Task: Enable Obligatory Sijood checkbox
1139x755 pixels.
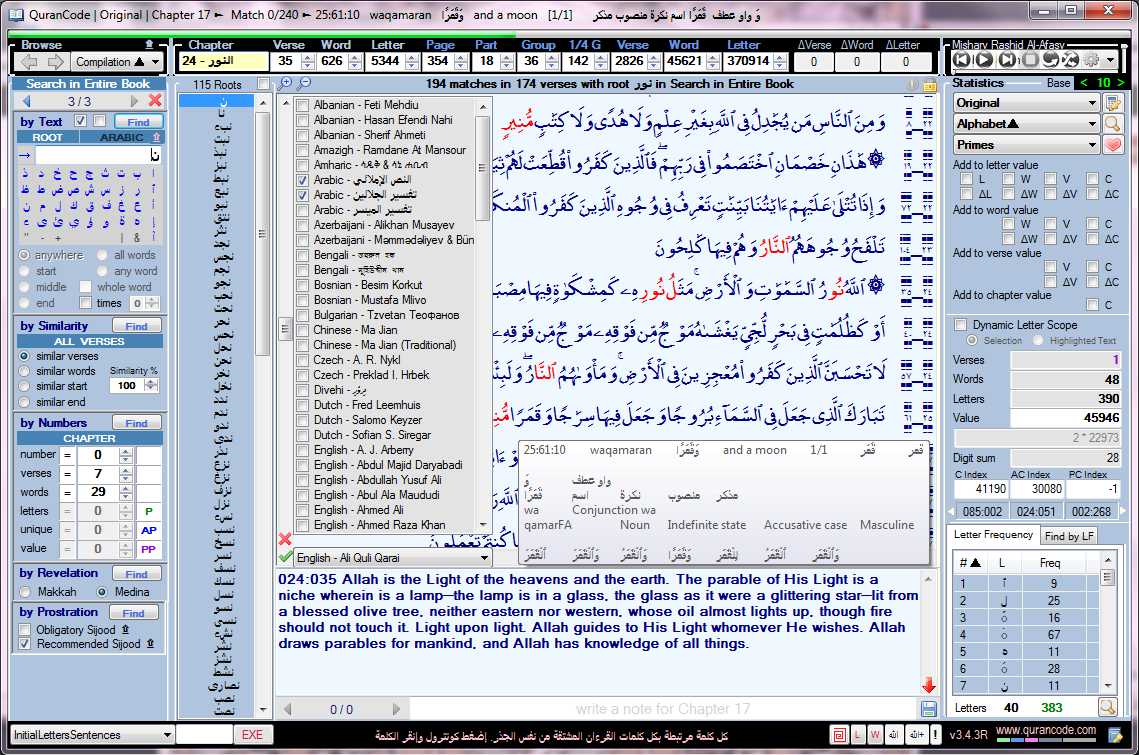Action: coord(25,629)
